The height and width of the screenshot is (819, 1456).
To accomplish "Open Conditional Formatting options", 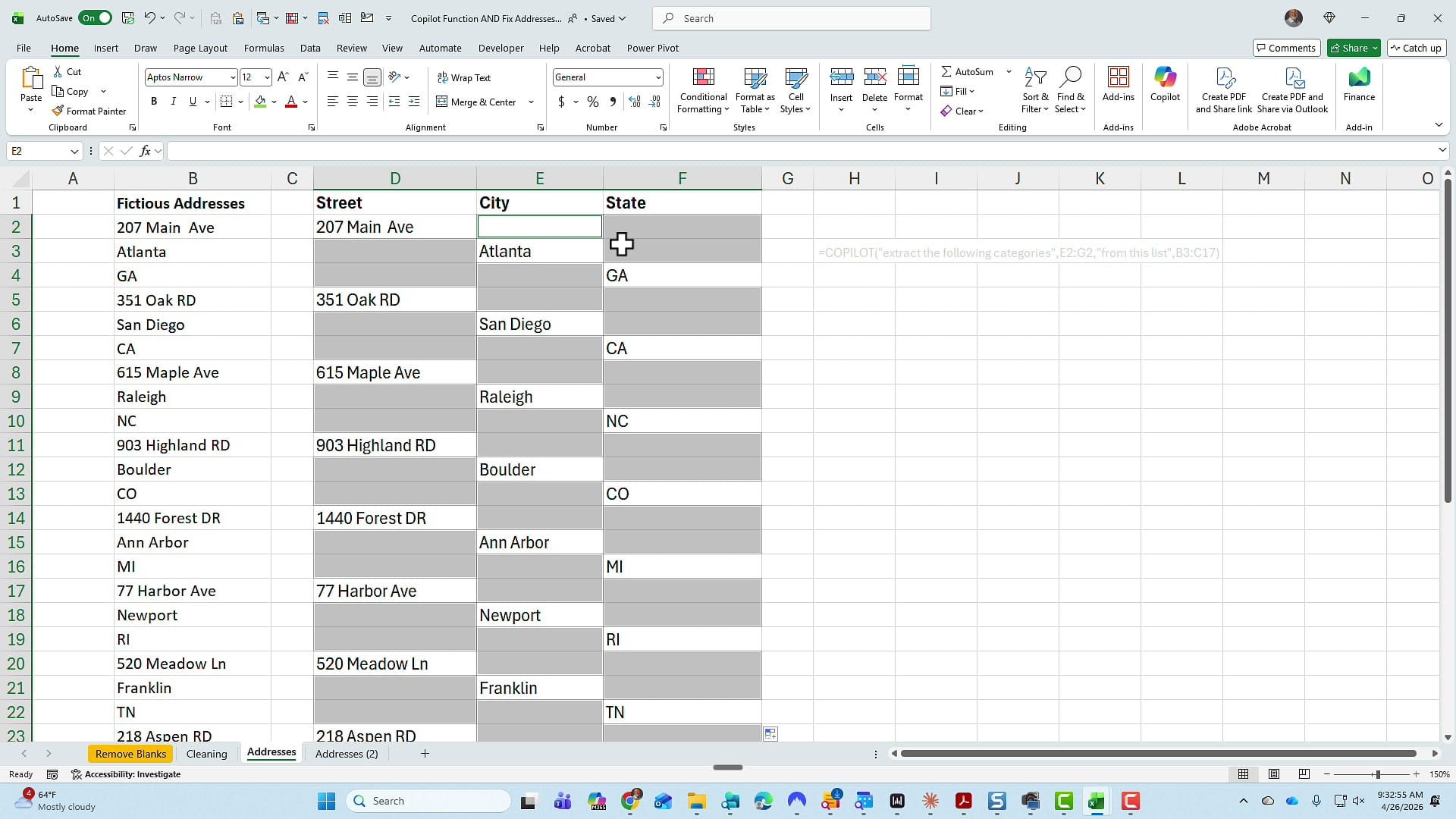I will pos(702,89).
